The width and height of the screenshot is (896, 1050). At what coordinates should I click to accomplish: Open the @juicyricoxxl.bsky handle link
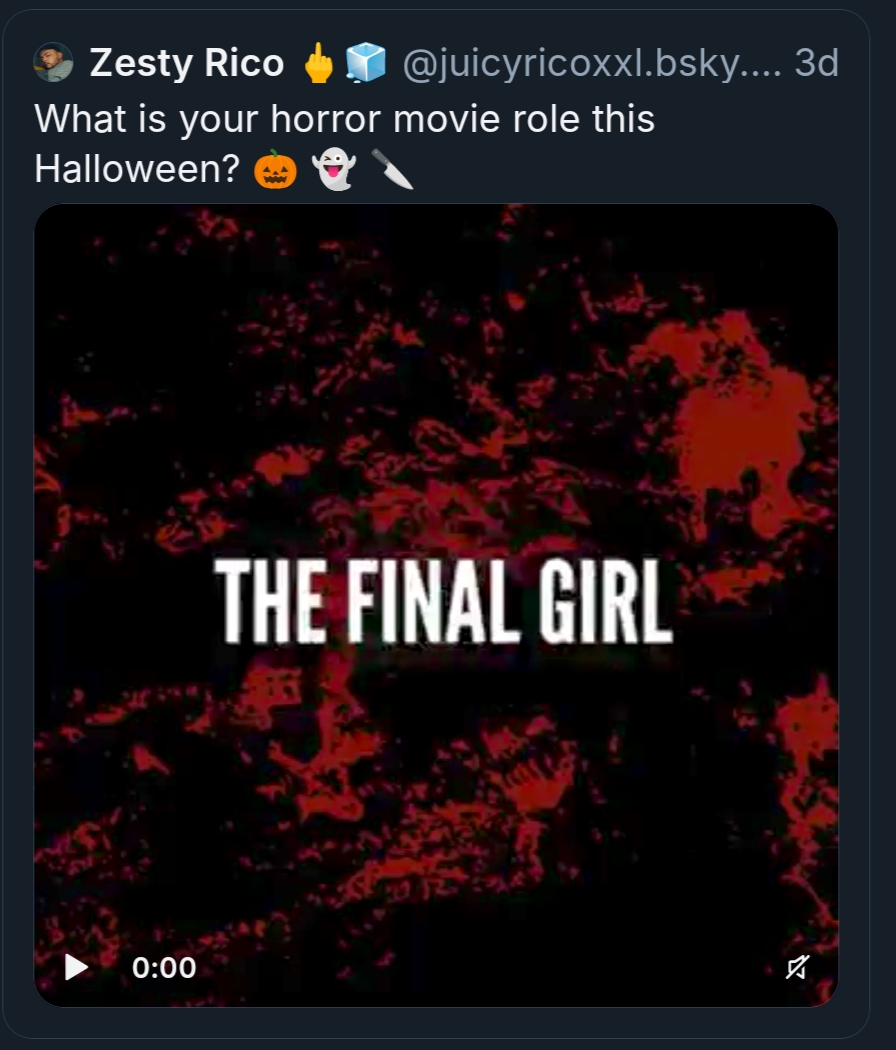[590, 64]
